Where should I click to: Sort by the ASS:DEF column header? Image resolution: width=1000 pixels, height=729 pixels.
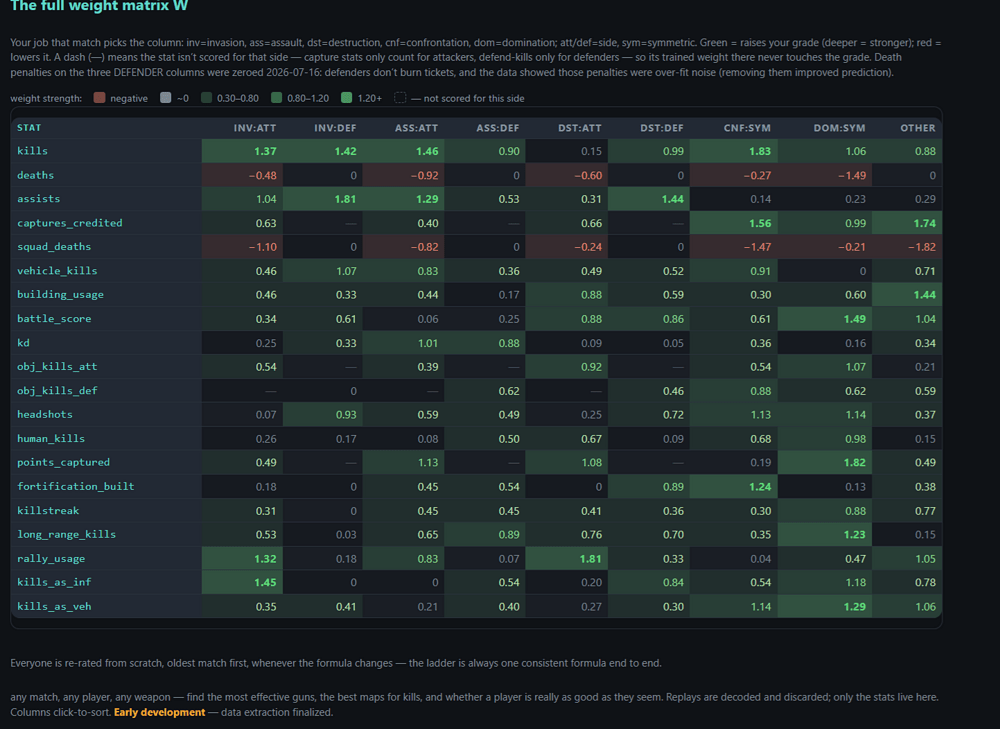(497, 128)
